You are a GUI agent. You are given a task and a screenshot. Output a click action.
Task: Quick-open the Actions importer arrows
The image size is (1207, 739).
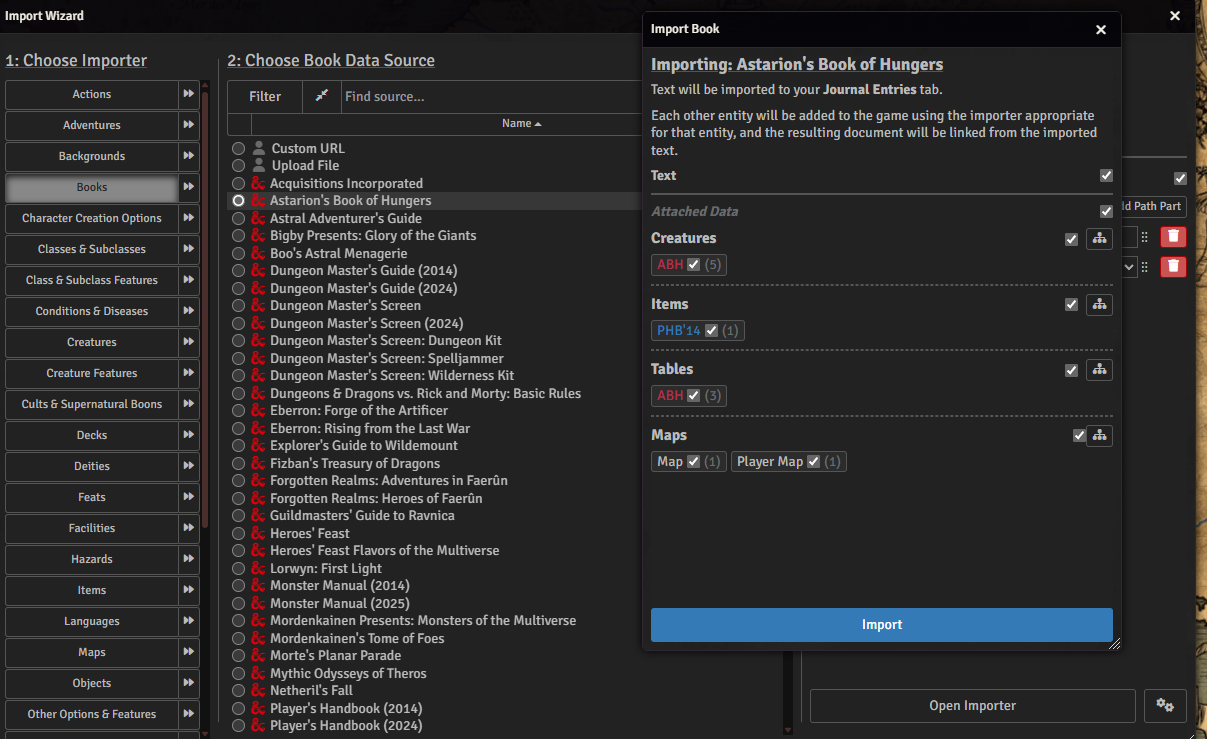(188, 94)
